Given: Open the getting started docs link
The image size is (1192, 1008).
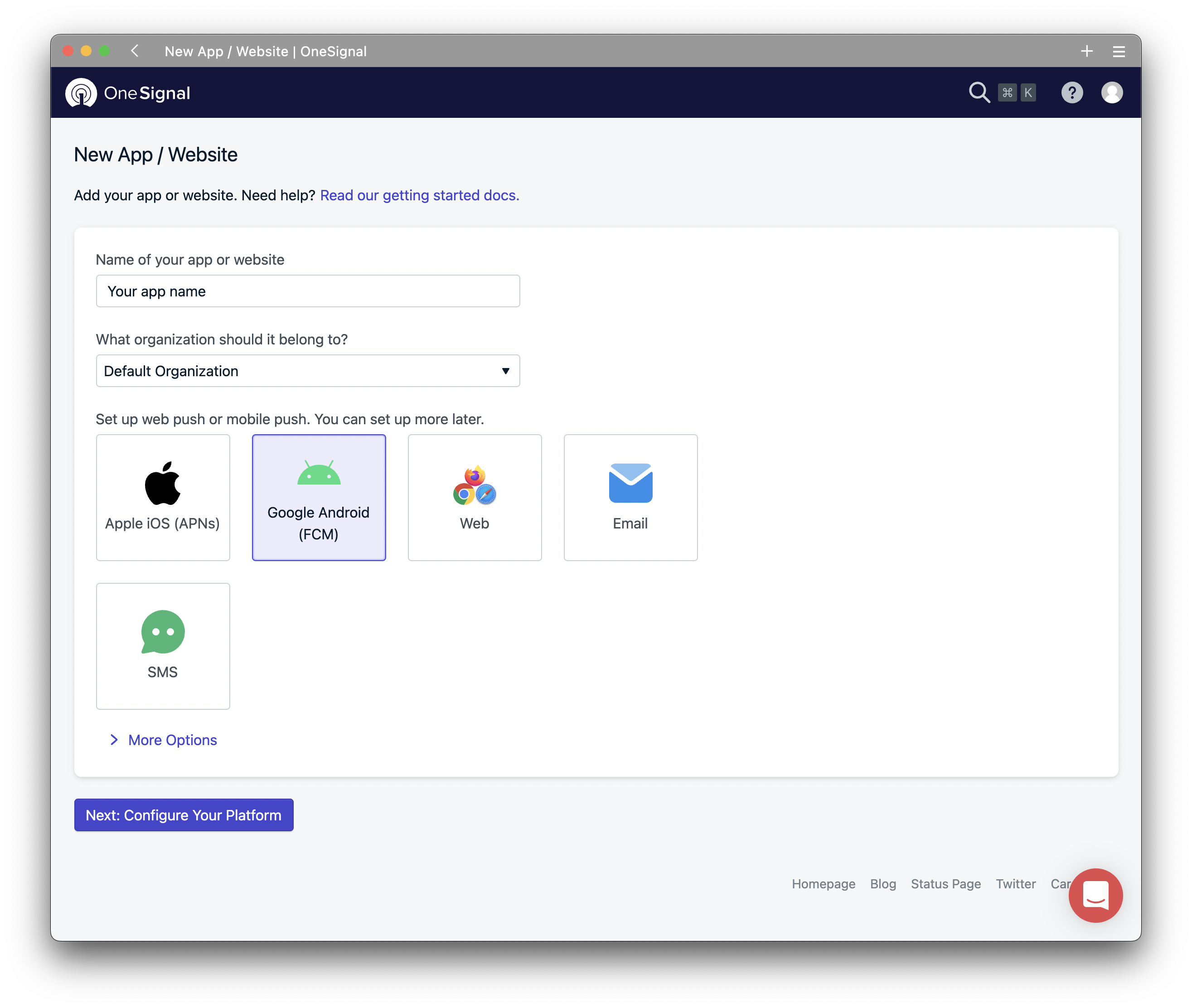Looking at the screenshot, I should 419,195.
